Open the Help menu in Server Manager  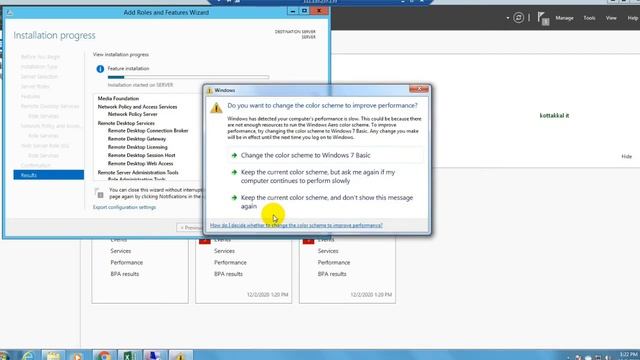coord(632,18)
